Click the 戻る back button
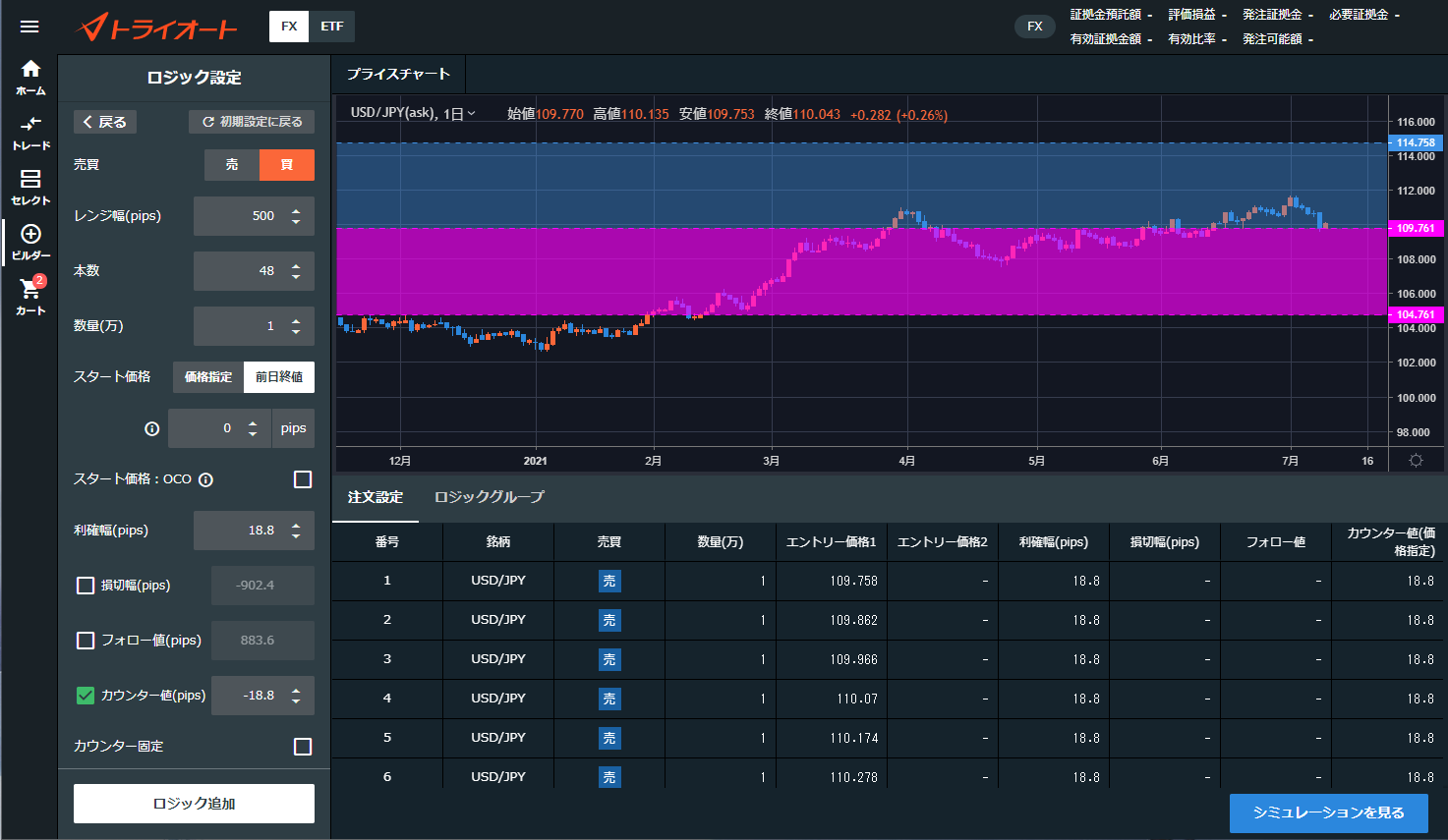 tap(105, 122)
